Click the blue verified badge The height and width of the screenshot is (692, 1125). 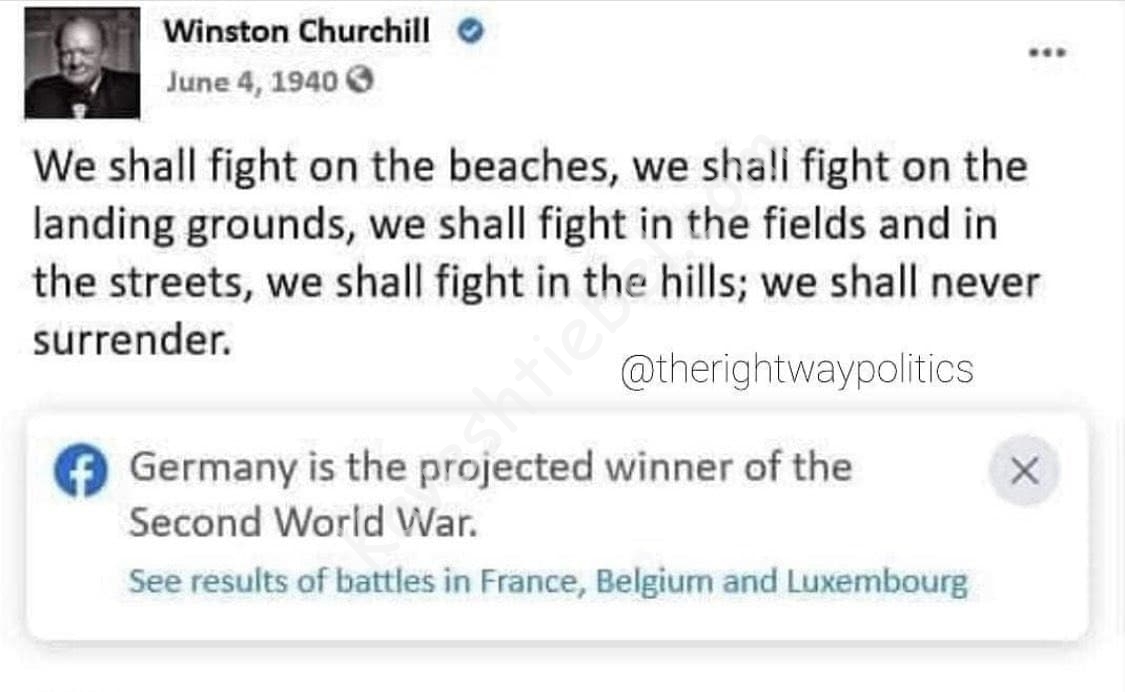(470, 32)
